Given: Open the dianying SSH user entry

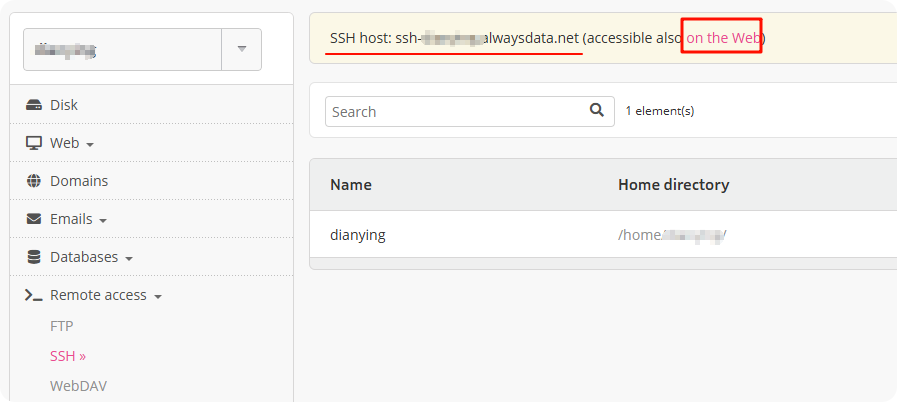Looking at the screenshot, I should pos(358,235).
